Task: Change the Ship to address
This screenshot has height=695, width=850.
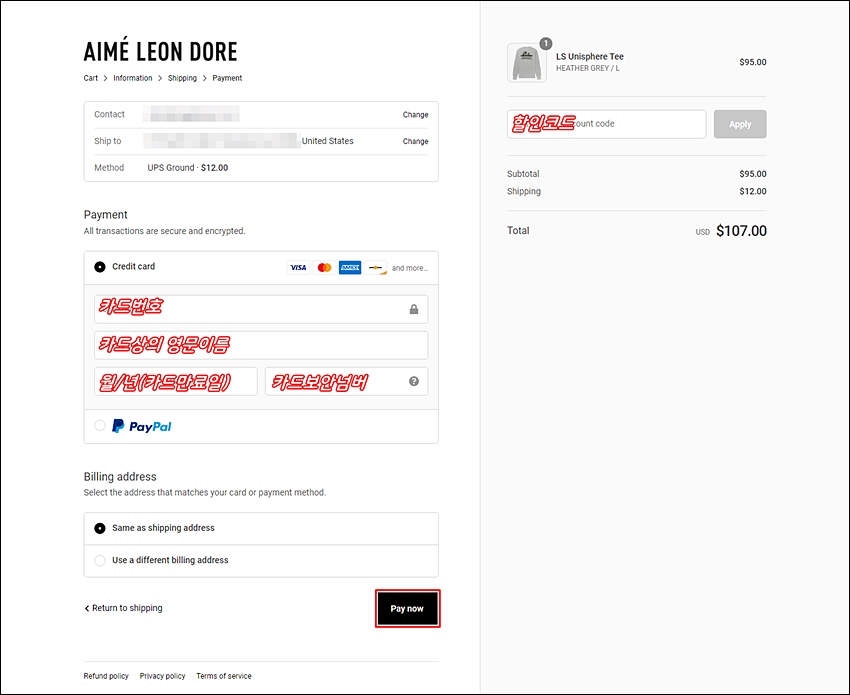Action: [415, 141]
